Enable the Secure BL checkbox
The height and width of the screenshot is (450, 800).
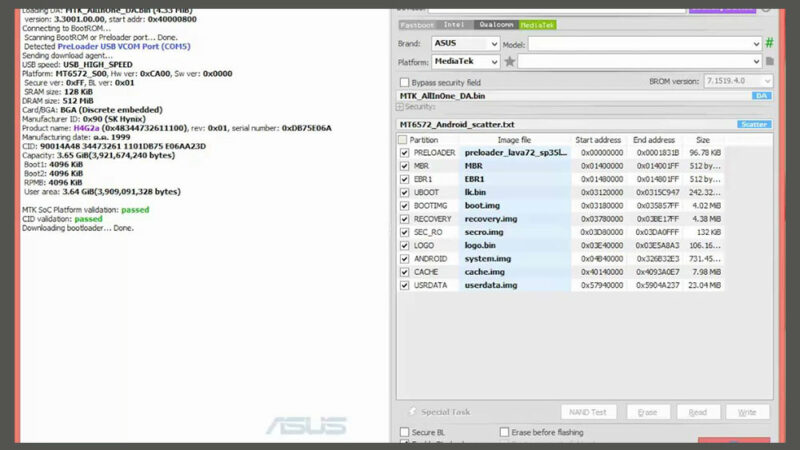coord(405,432)
